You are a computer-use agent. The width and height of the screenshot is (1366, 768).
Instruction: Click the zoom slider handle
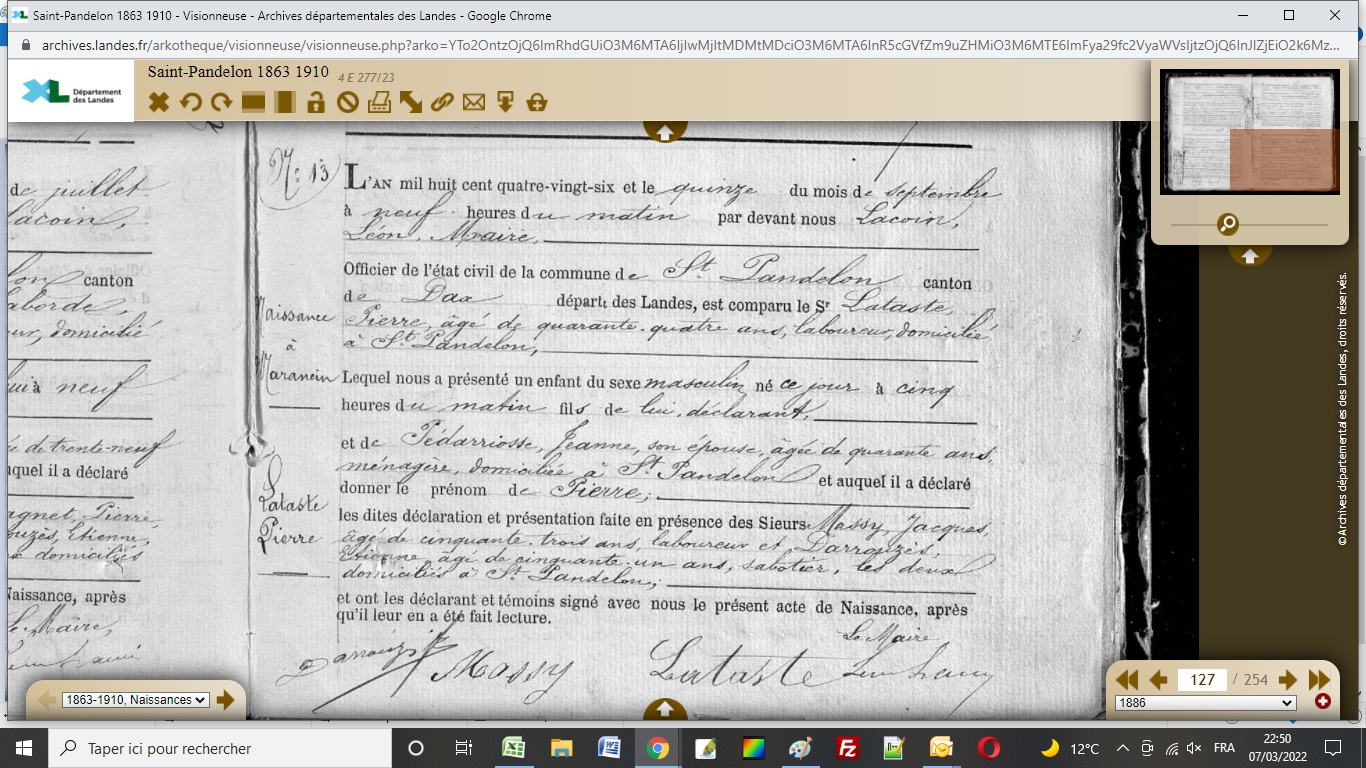pos(1228,224)
